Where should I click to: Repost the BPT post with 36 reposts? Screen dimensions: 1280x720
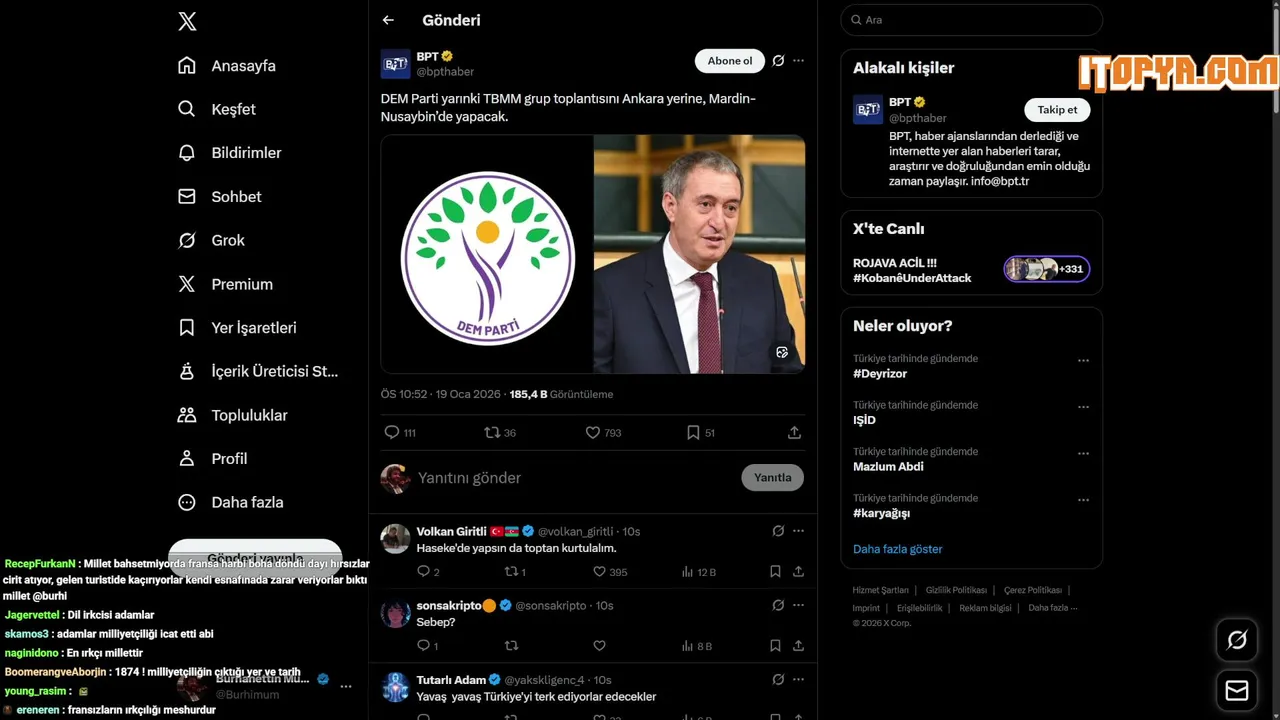(500, 433)
